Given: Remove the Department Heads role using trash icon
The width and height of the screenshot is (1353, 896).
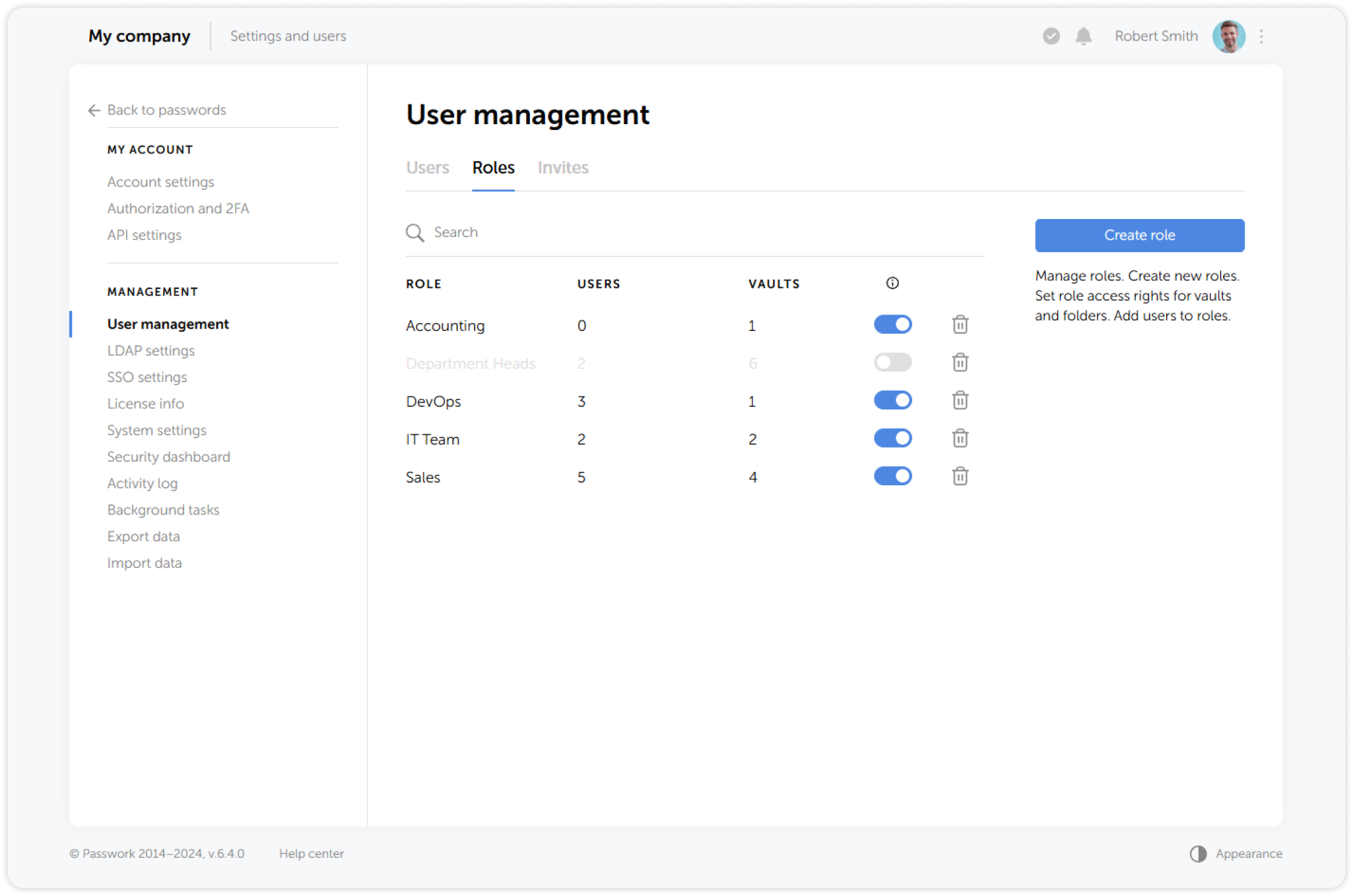Looking at the screenshot, I should pyautogui.click(x=960, y=362).
